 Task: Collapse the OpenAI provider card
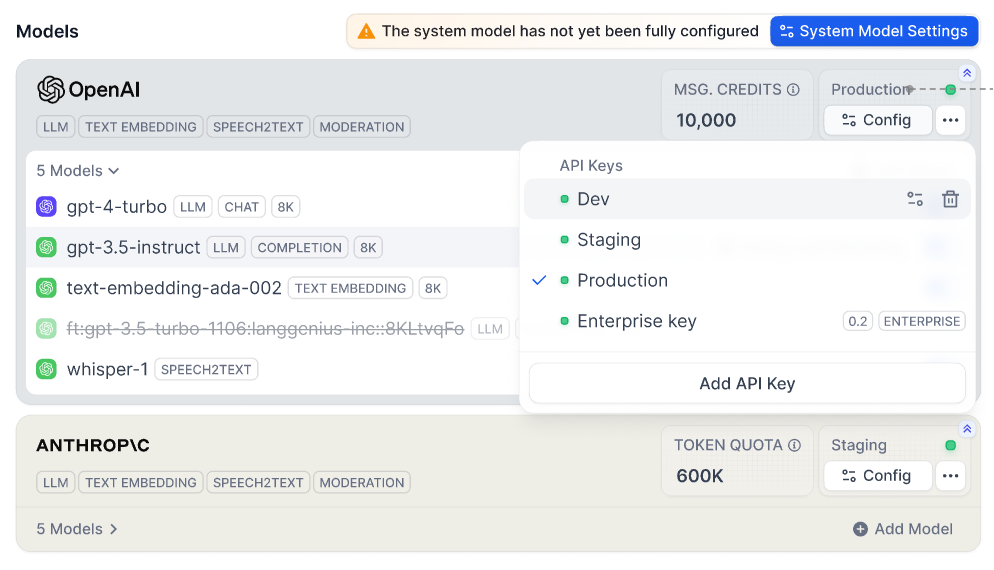(966, 73)
